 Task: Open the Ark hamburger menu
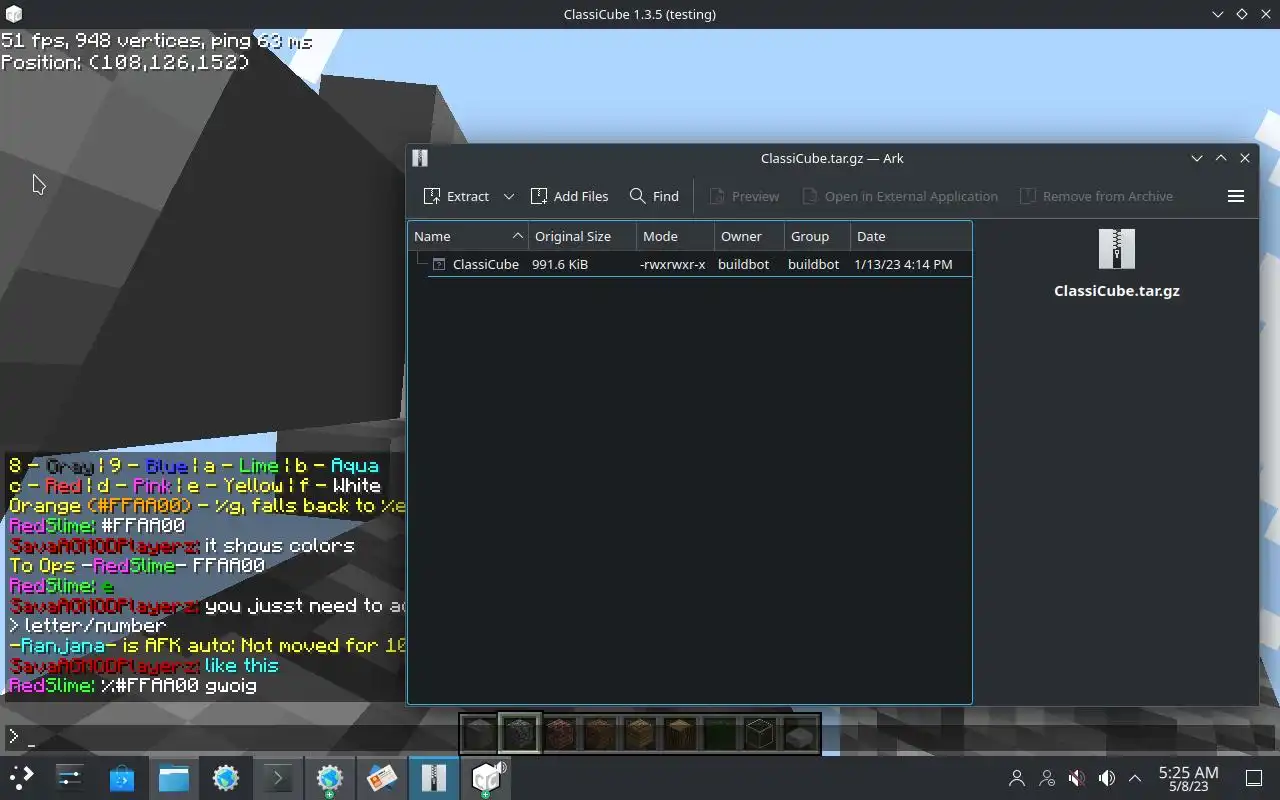point(1236,196)
